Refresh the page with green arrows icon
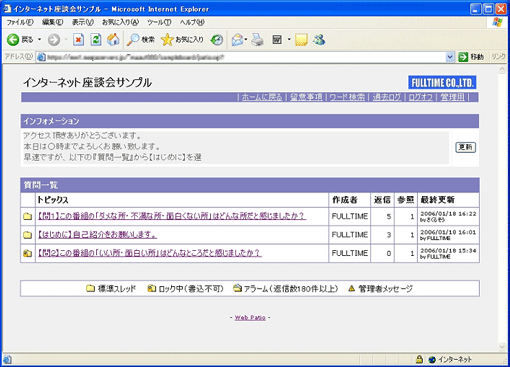 point(96,40)
